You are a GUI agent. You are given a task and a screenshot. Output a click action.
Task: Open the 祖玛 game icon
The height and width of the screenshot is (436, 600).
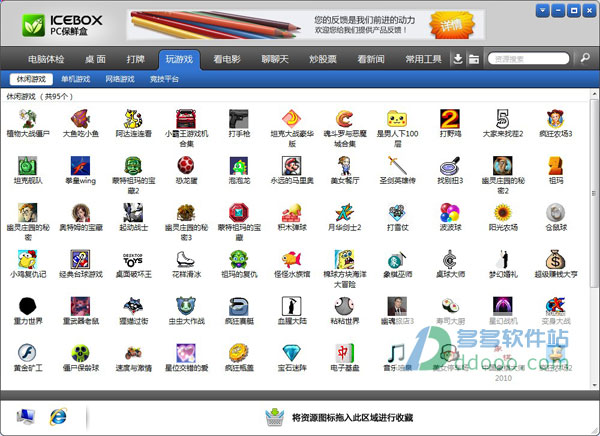(x=556, y=166)
